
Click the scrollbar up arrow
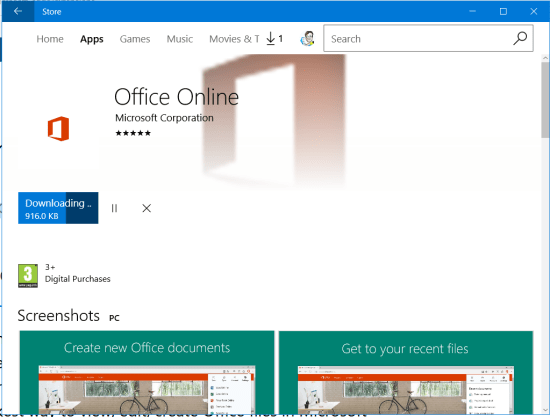(x=545, y=58)
